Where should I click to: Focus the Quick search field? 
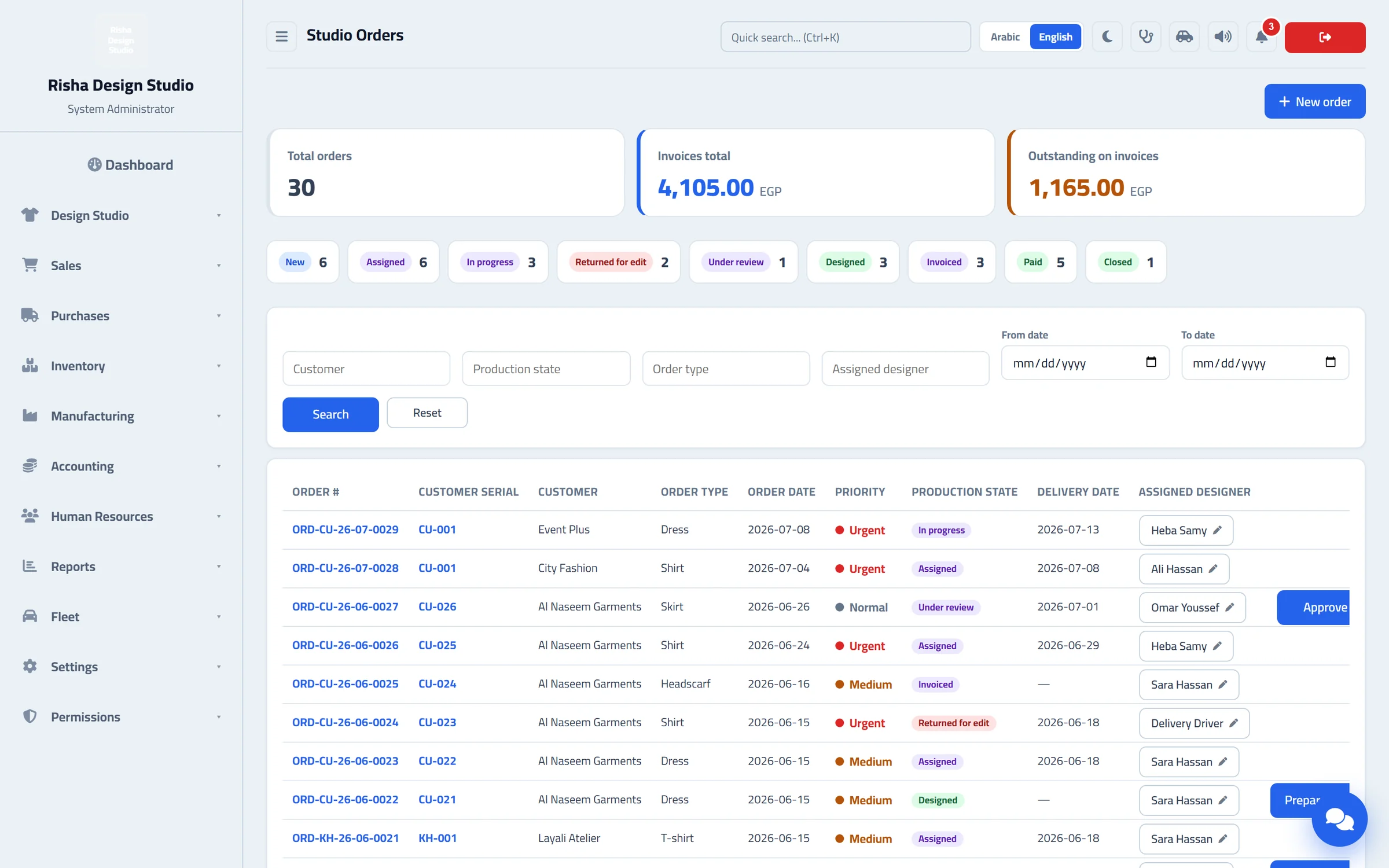click(x=845, y=37)
